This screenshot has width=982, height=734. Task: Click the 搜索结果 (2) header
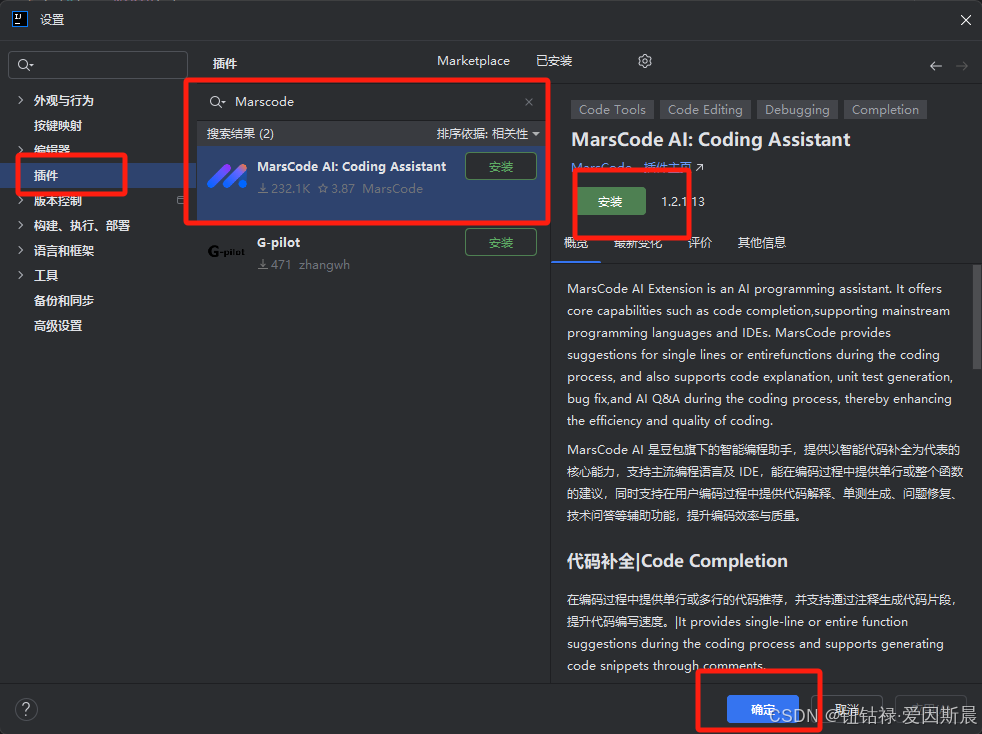tap(240, 133)
